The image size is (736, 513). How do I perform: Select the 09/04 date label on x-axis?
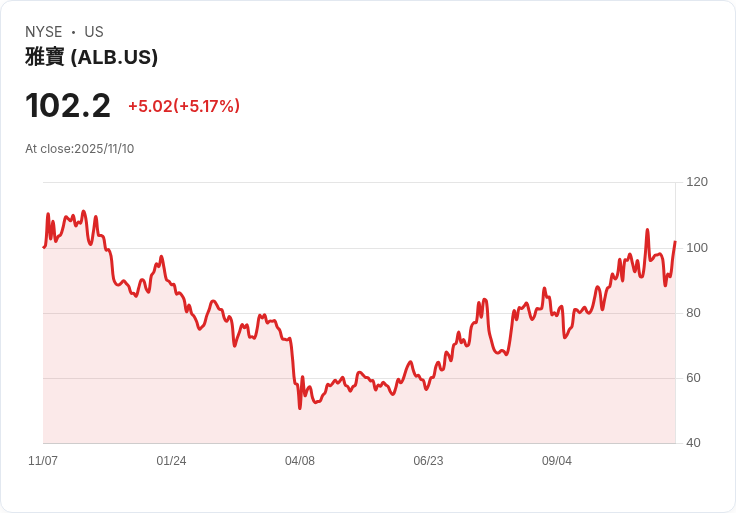(557, 461)
